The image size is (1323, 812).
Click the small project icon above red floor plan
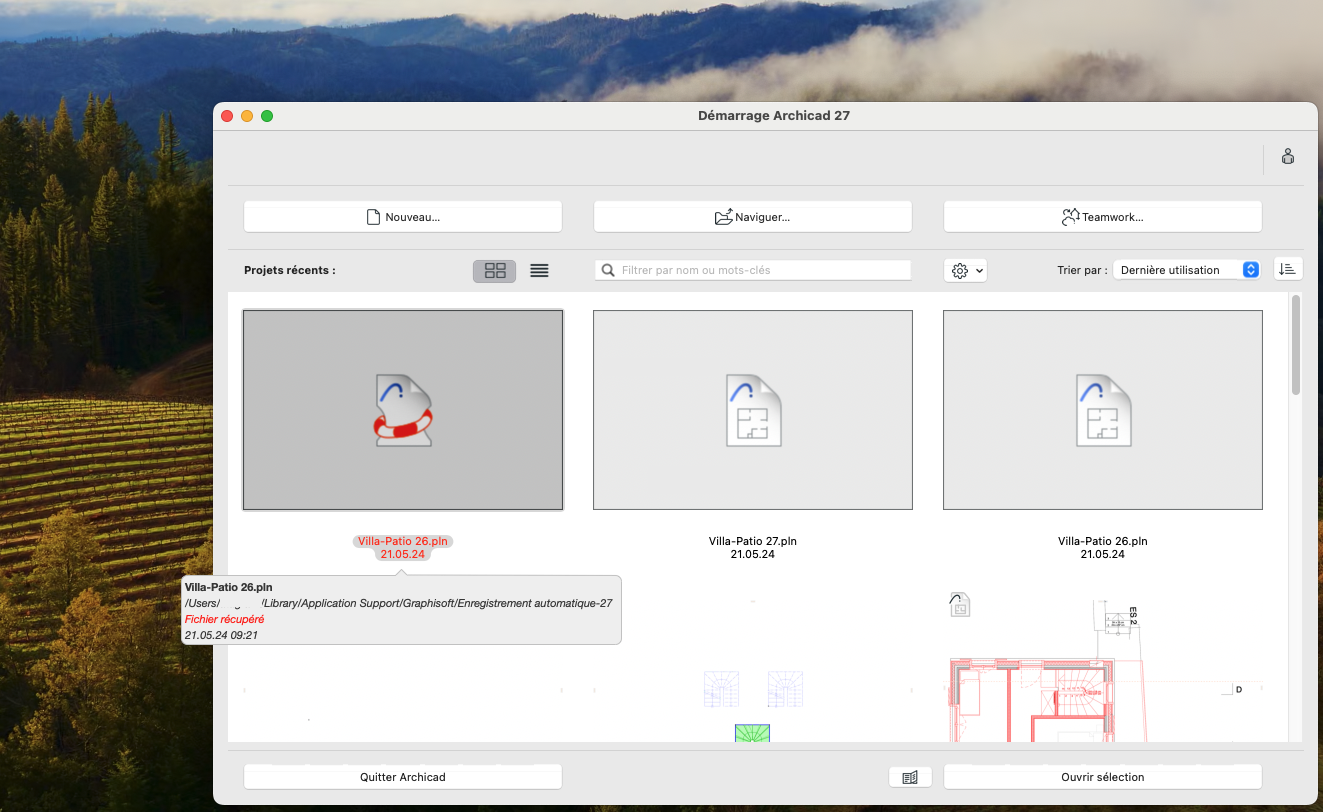960,604
